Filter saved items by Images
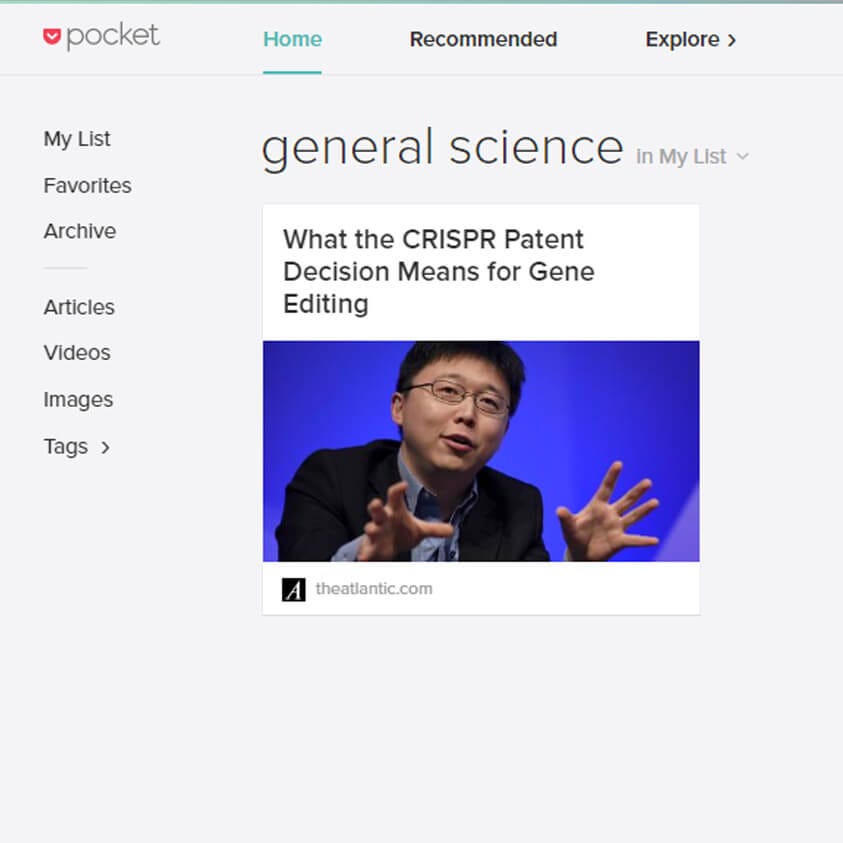Screen dimensions: 843x843 point(78,400)
